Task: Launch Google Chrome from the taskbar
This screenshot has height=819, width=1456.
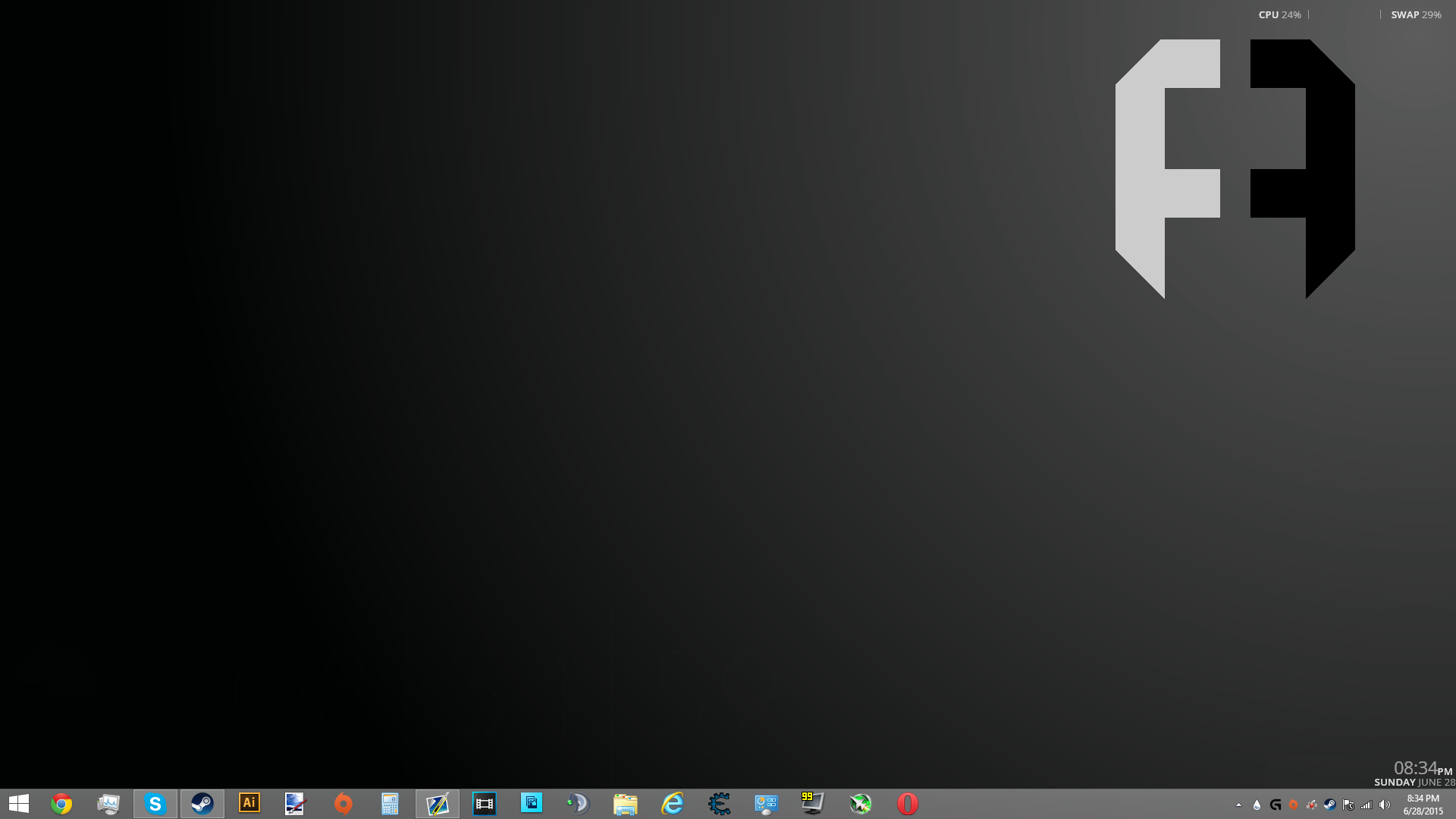Action: [61, 804]
